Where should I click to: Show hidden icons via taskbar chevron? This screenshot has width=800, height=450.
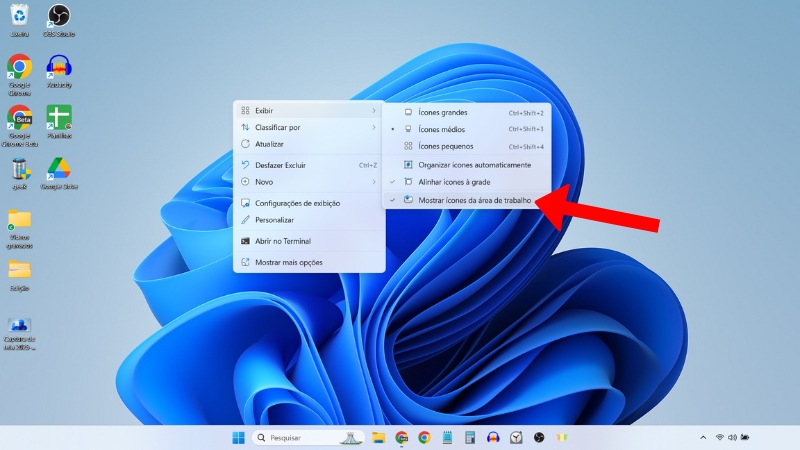tap(703, 438)
